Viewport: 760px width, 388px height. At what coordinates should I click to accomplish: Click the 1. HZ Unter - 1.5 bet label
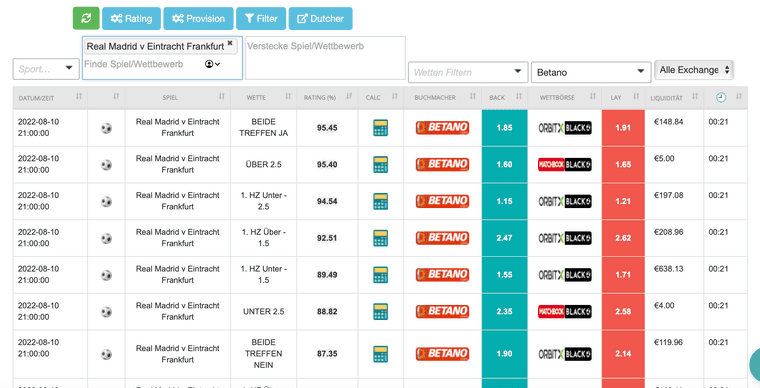[264, 275]
